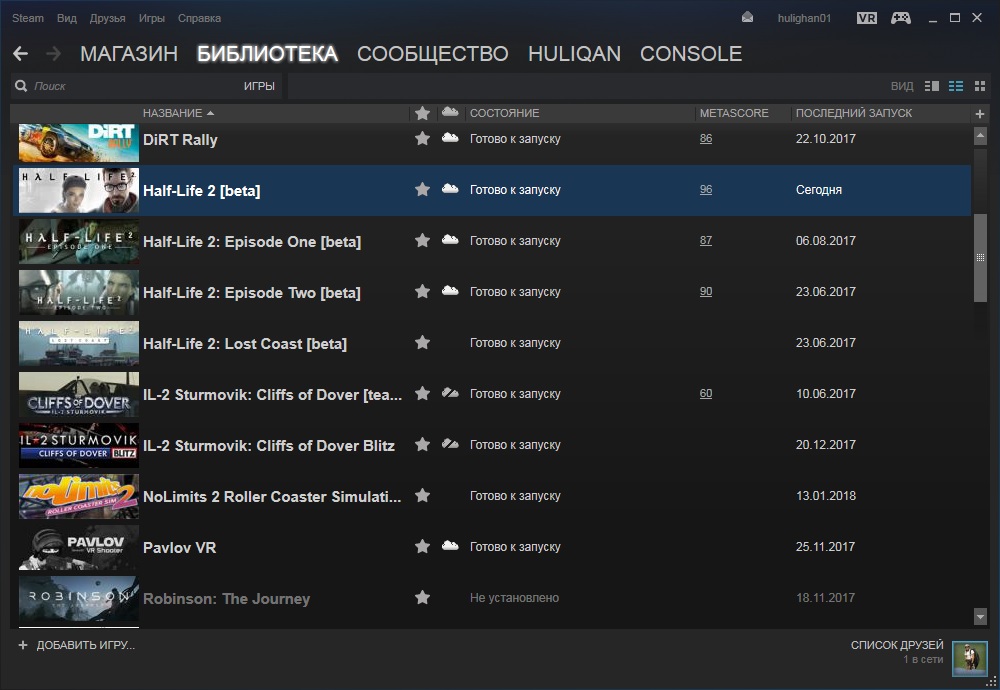Add a column with the plus icon
Image resolution: width=1000 pixels, height=690 pixels.
click(980, 114)
